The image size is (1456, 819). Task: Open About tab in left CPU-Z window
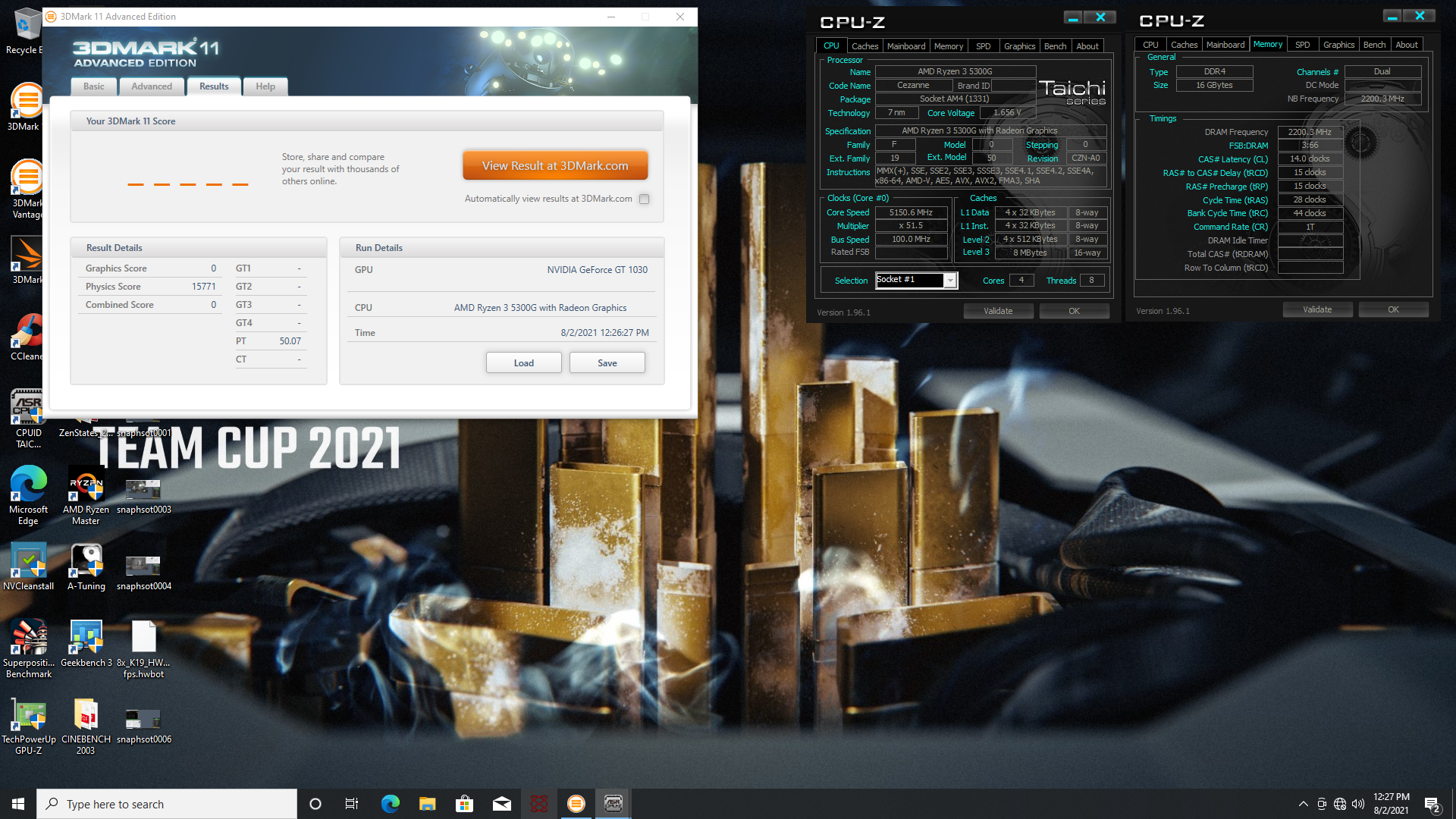coord(1087,46)
